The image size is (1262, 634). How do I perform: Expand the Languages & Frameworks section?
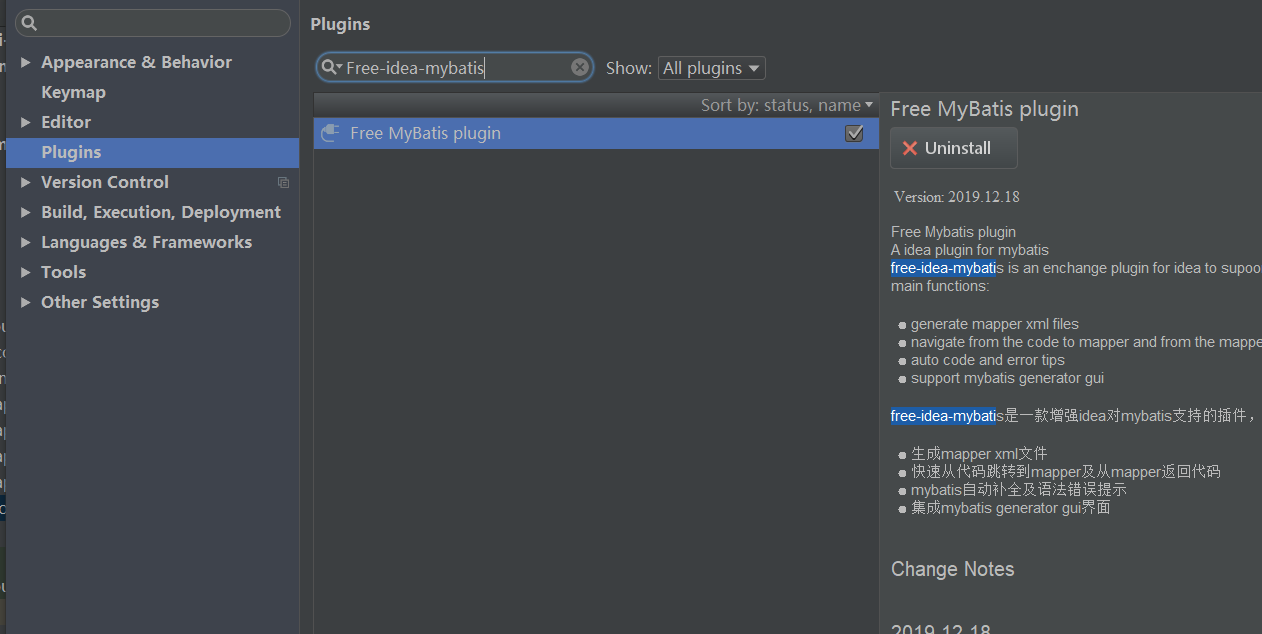(x=26, y=242)
